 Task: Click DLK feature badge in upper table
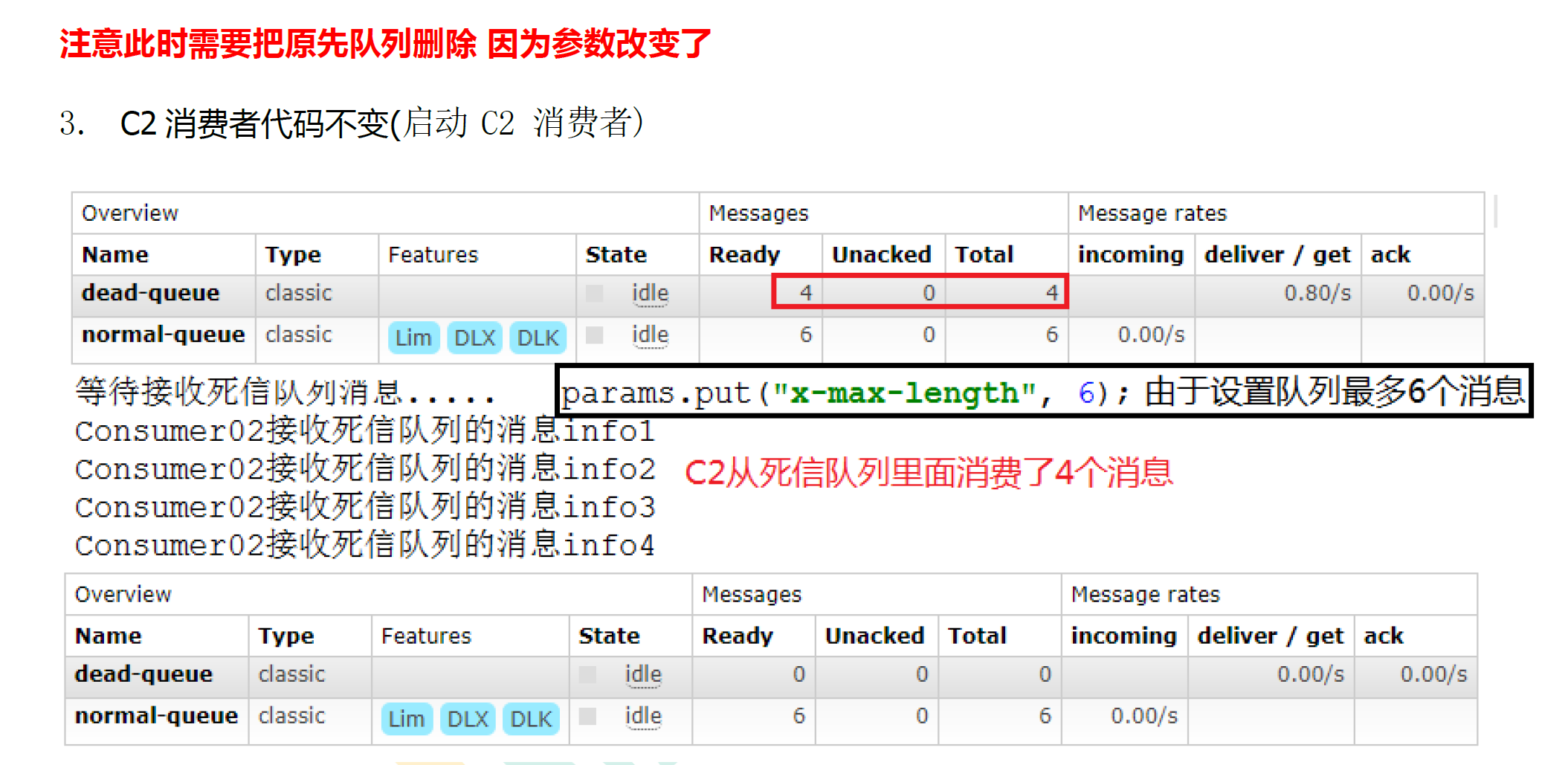(x=538, y=338)
